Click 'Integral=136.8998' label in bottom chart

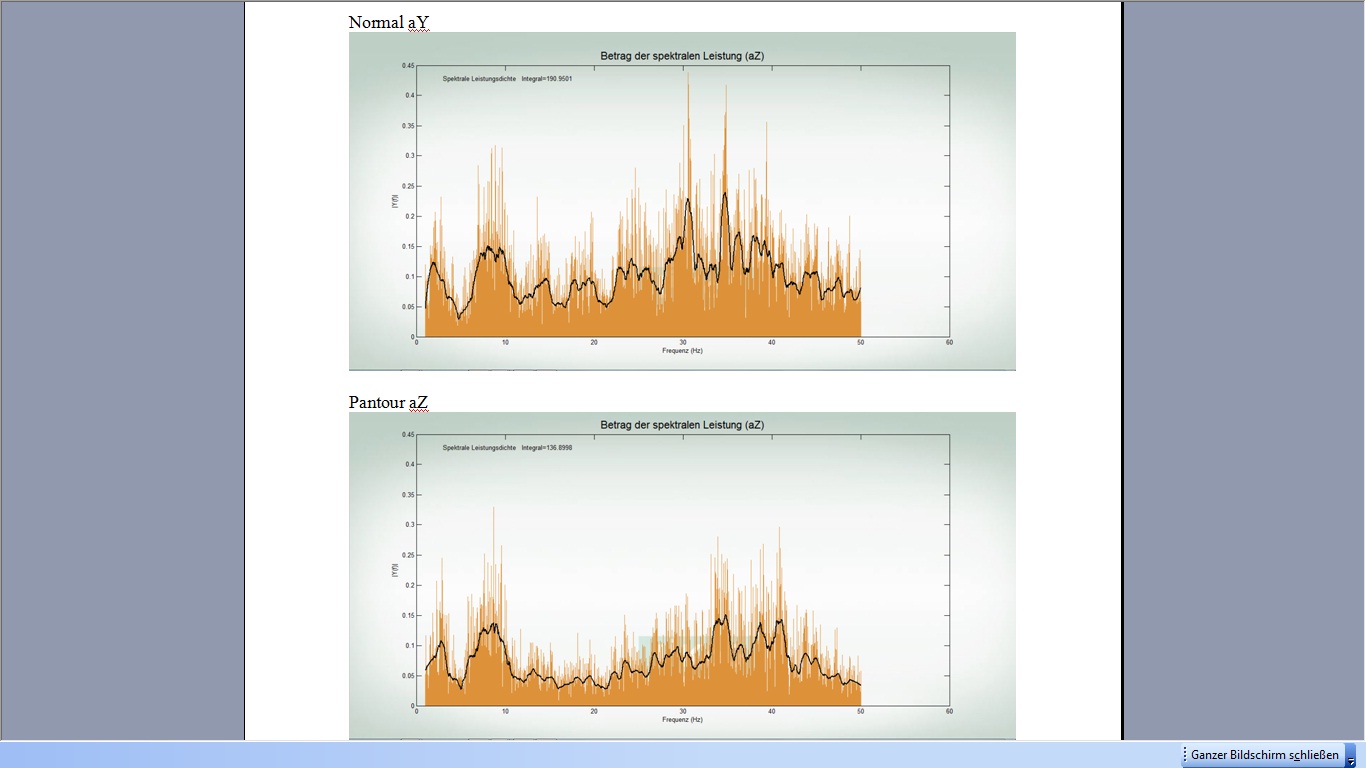coord(546,447)
